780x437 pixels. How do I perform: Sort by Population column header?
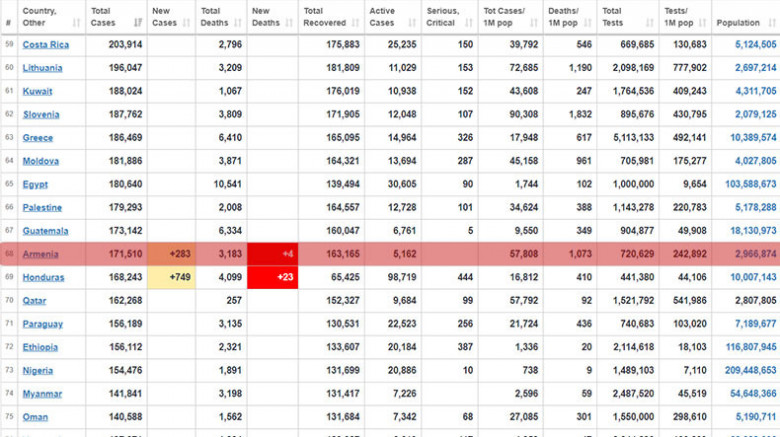[x=738, y=22]
